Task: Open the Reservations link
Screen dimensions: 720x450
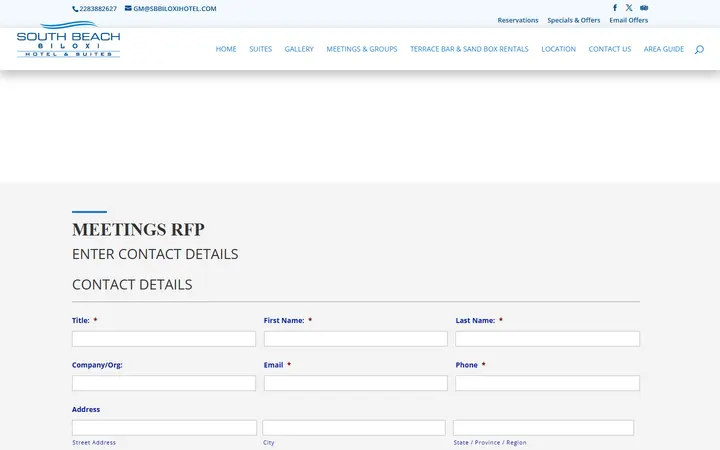Action: (518, 20)
